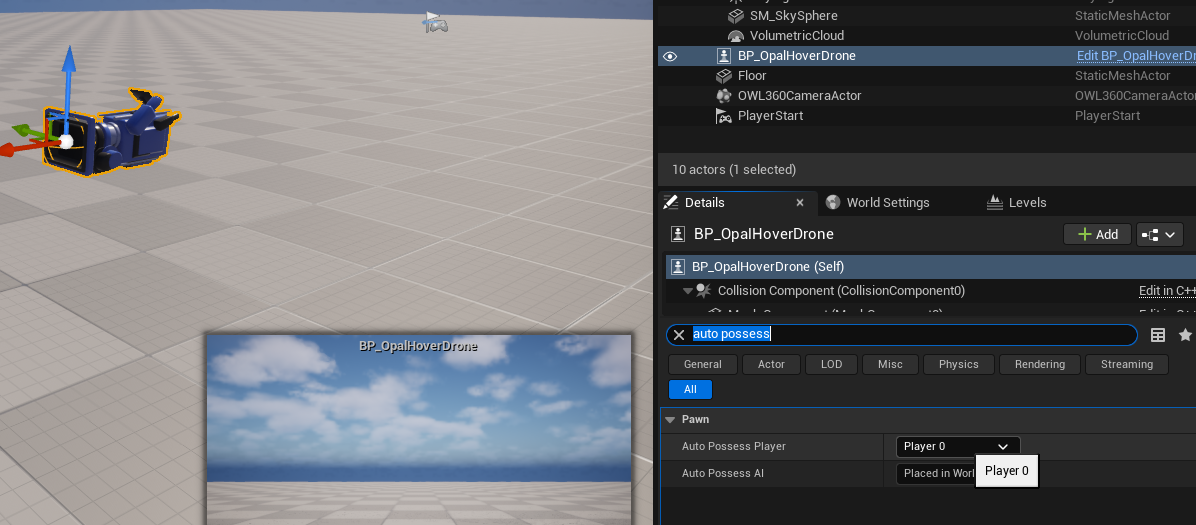Image resolution: width=1196 pixels, height=525 pixels.
Task: Filter details by Rendering category
Action: pos(1040,365)
